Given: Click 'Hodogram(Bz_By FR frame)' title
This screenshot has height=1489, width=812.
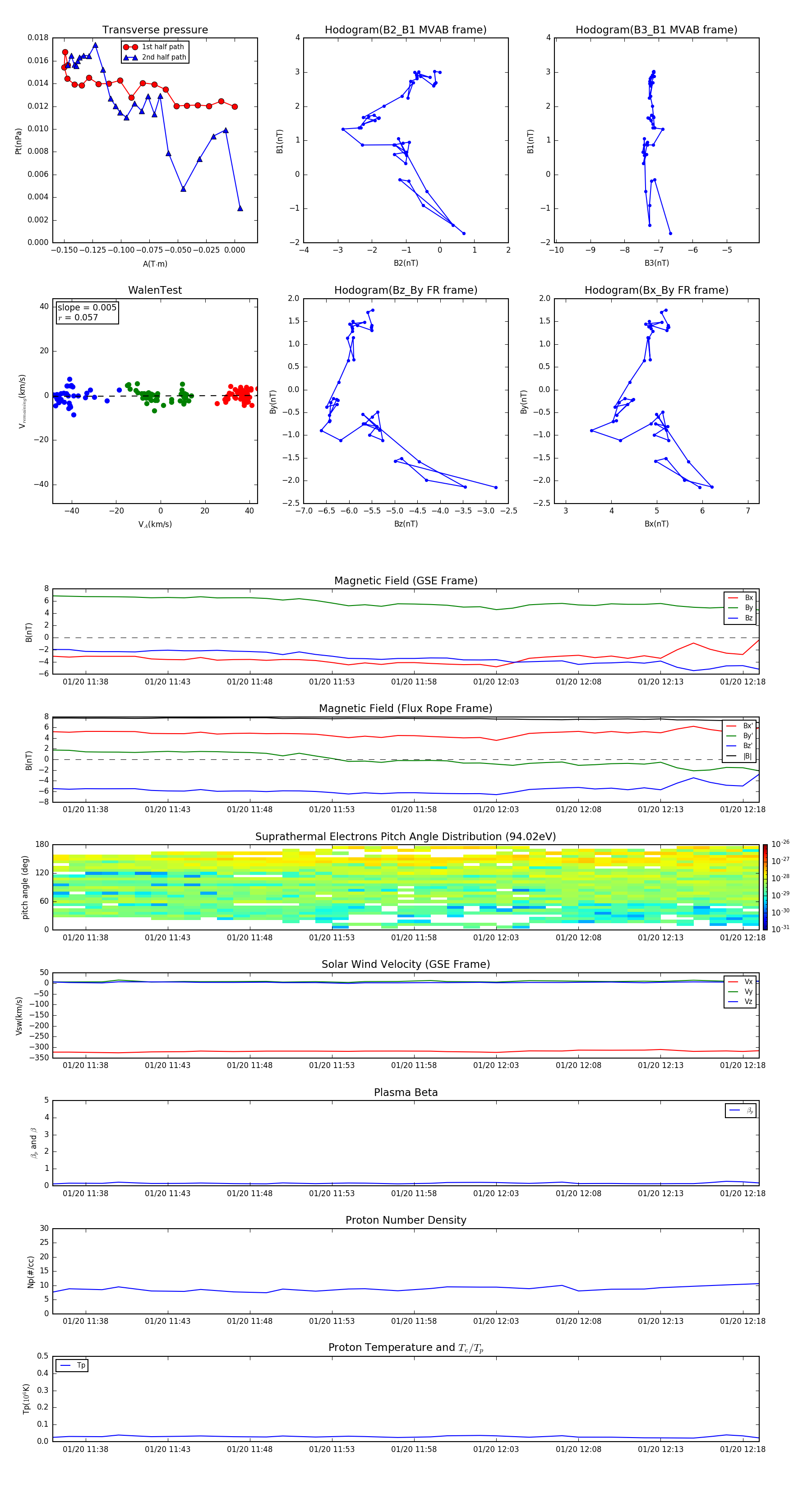Looking at the screenshot, I should pos(406,290).
